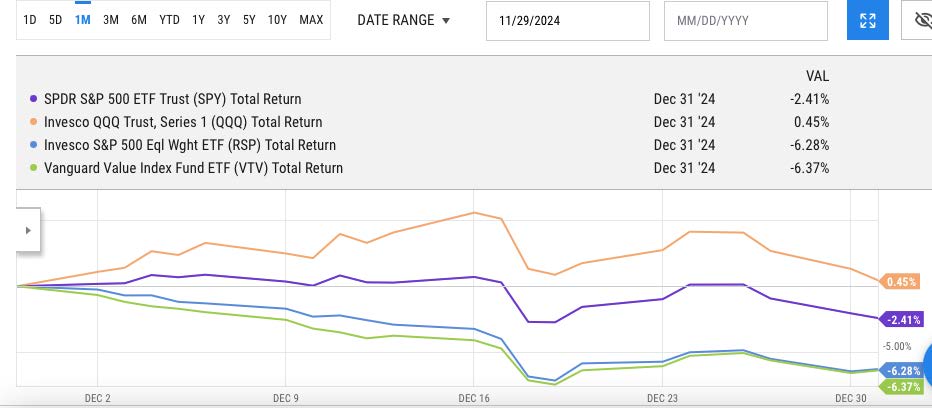The image size is (932, 408).
Task: Select the 6M time range
Action: (x=138, y=20)
